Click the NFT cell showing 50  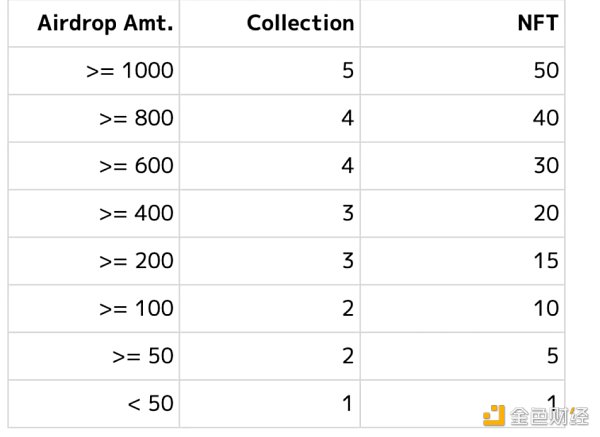point(545,71)
